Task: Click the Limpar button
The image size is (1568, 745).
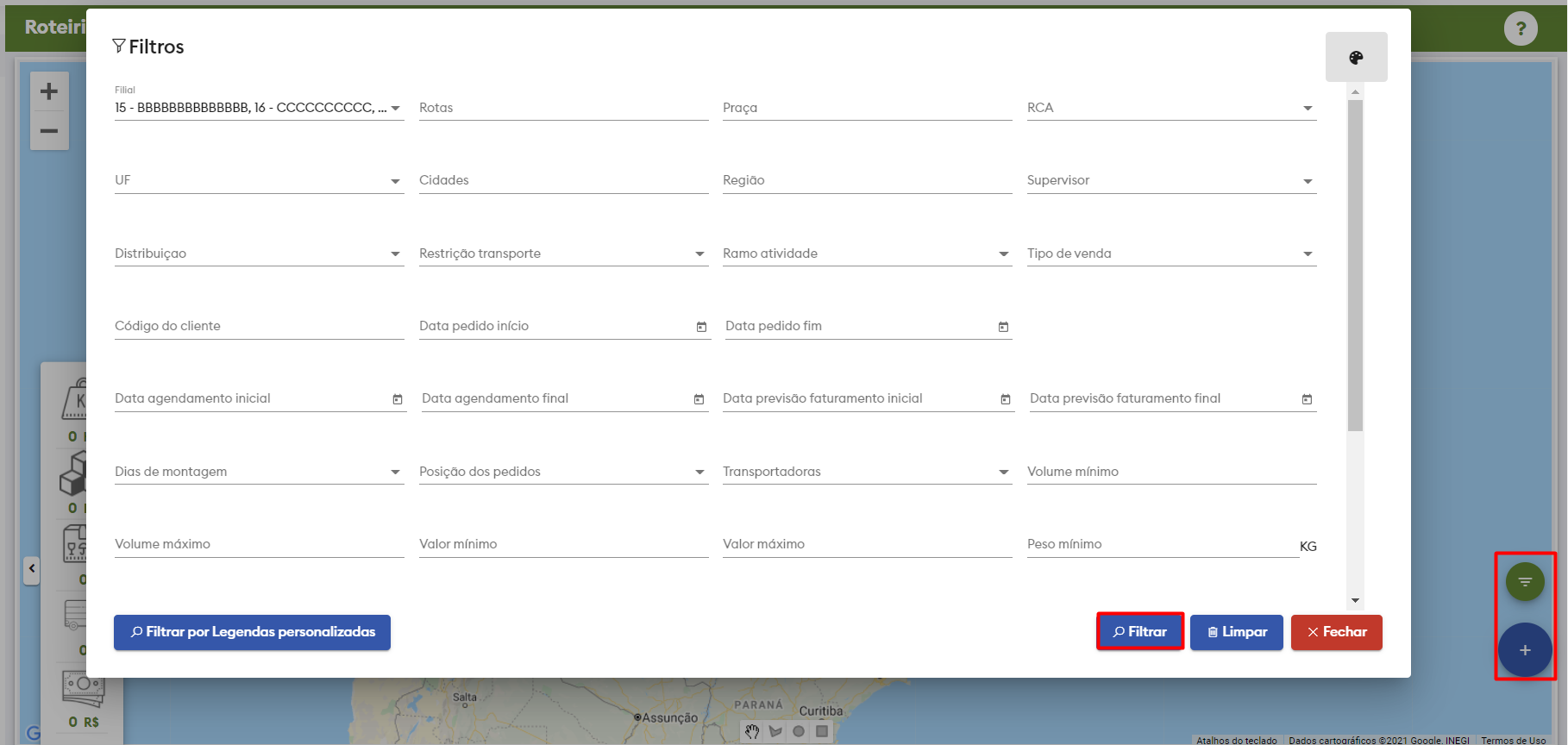Action: (x=1236, y=632)
